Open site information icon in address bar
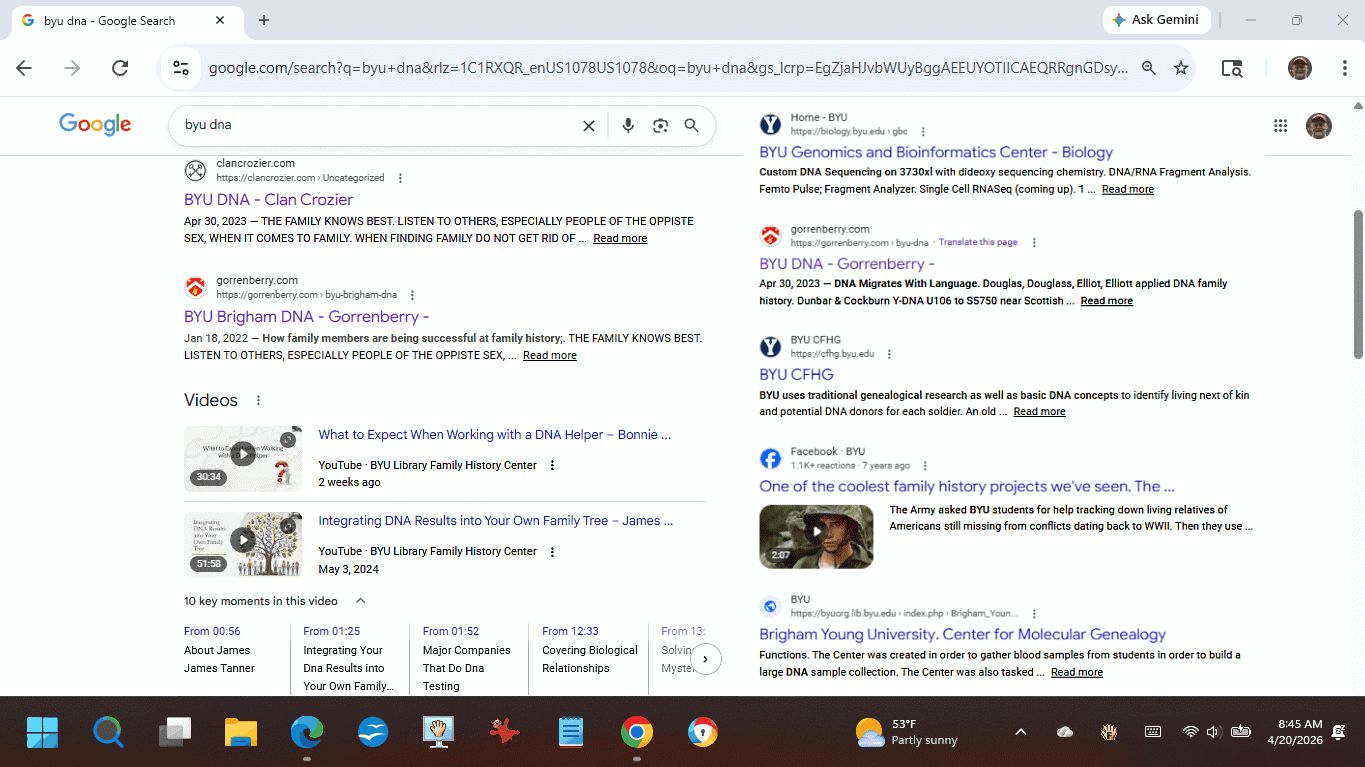Screen dimensions: 1365x767 click(x=181, y=68)
